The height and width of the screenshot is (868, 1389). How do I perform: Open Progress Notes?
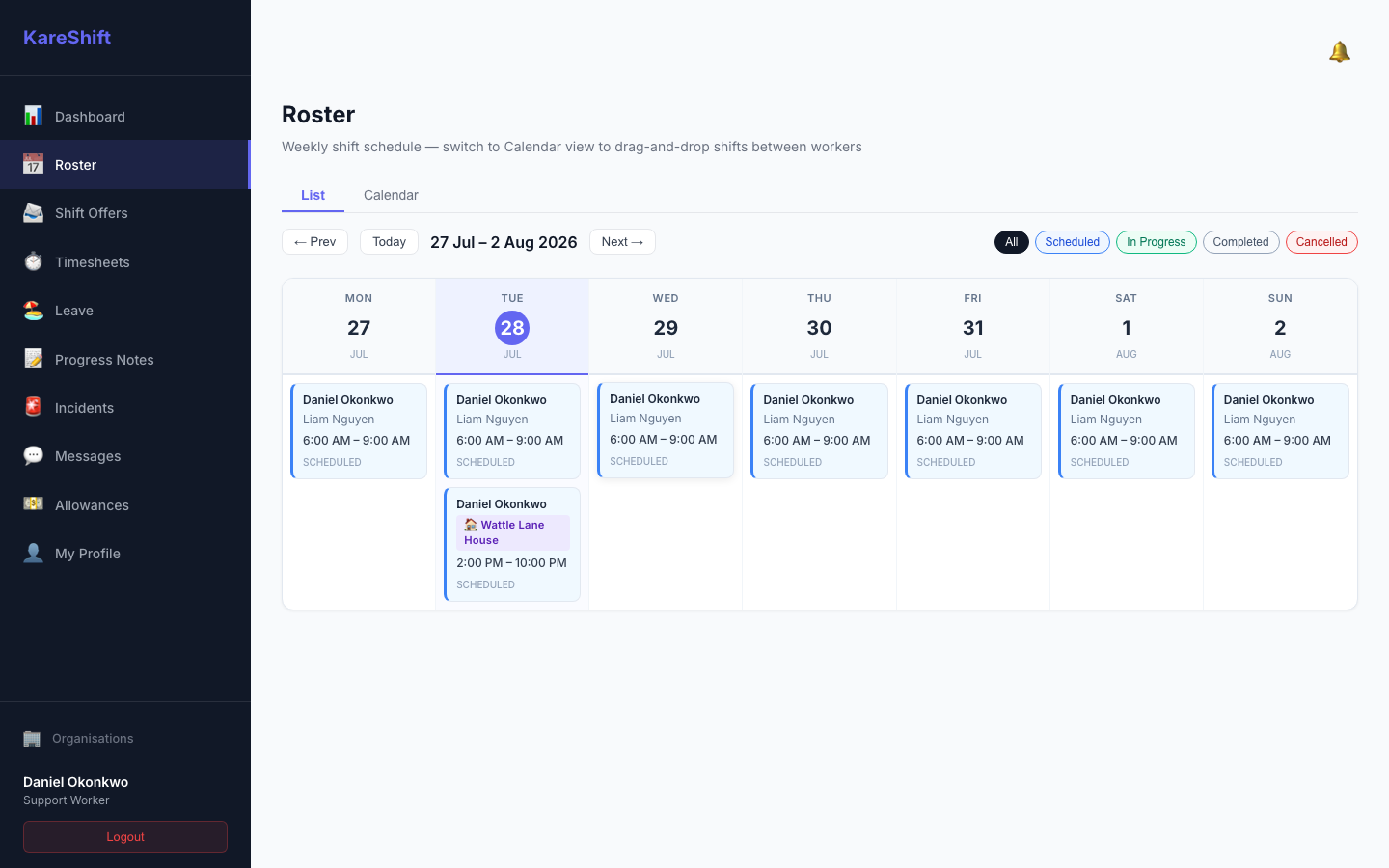pos(125,359)
